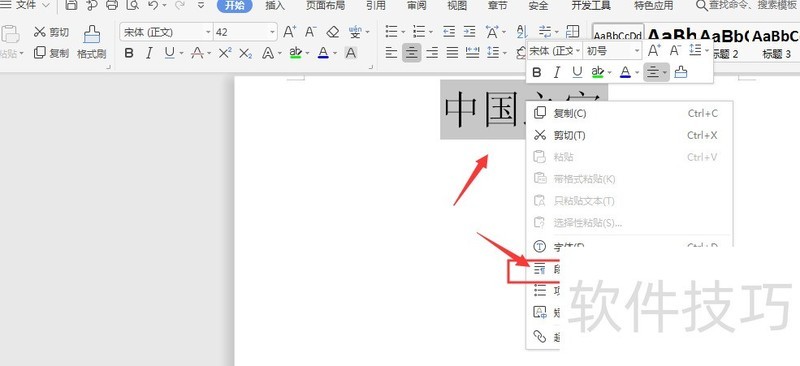Toggle Bold in the mini toolbar

point(537,73)
